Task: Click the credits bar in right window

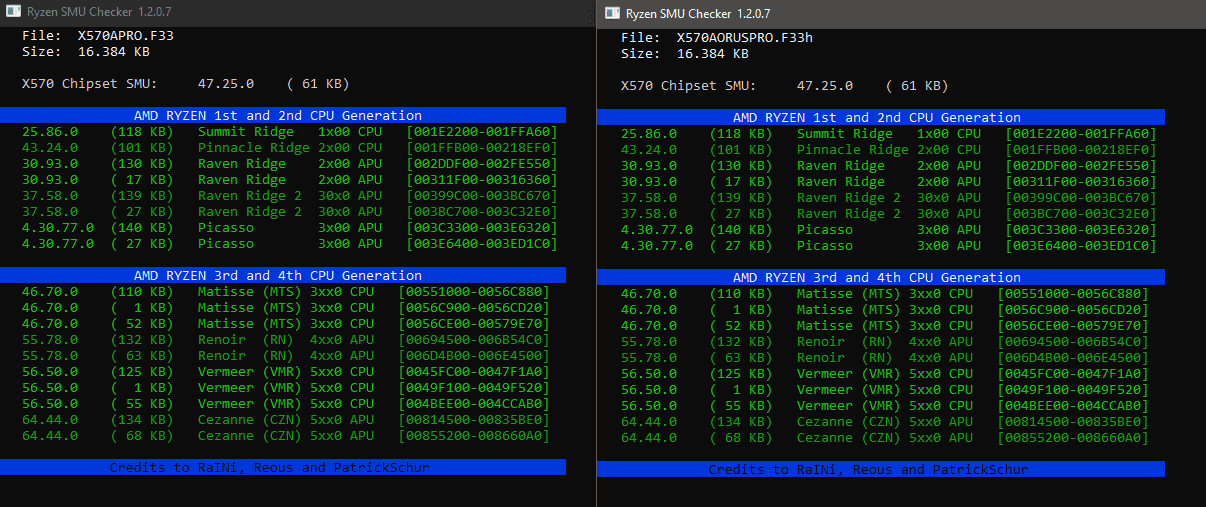Action: (881, 469)
